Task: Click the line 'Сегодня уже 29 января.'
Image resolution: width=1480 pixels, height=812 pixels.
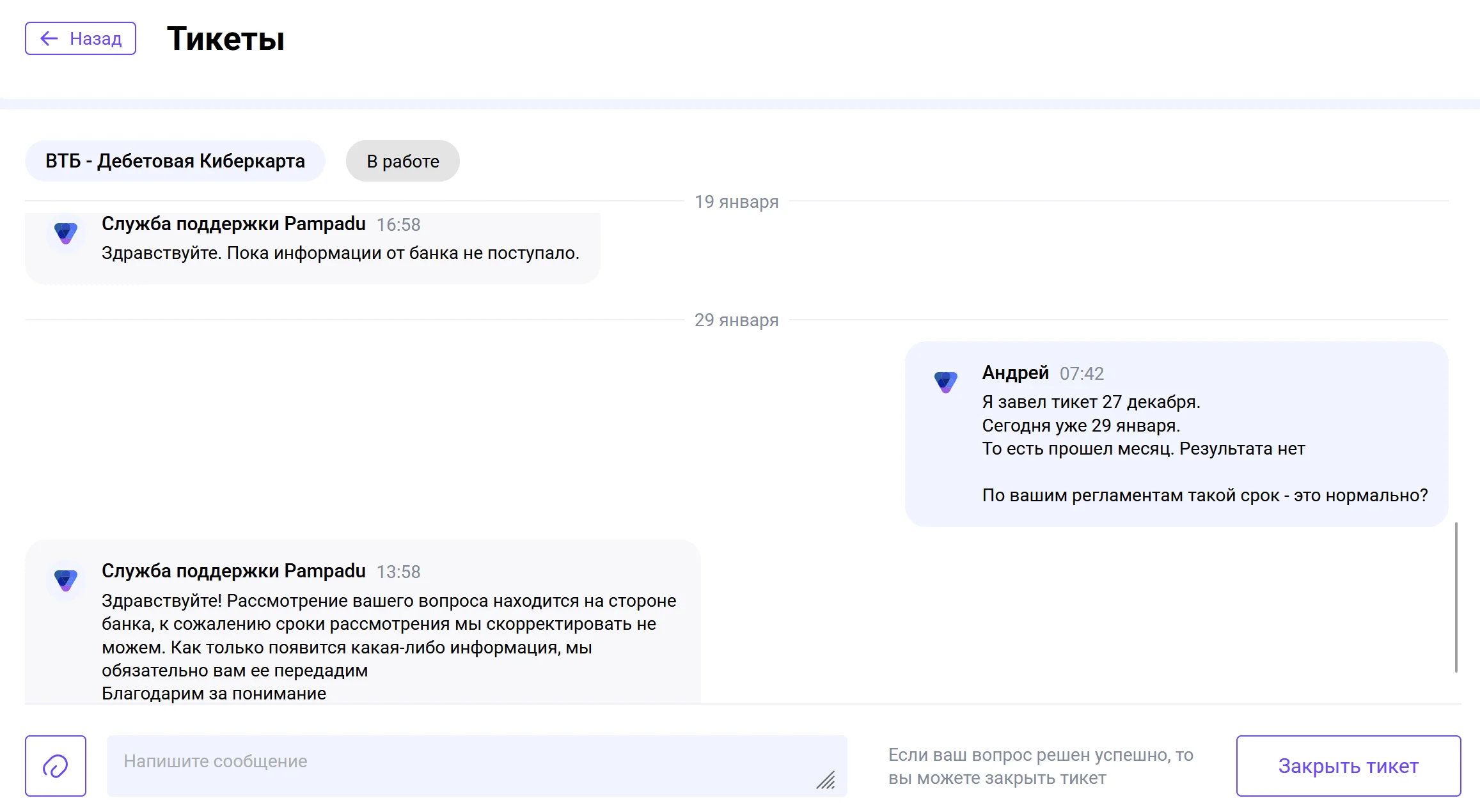Action: click(x=1082, y=426)
